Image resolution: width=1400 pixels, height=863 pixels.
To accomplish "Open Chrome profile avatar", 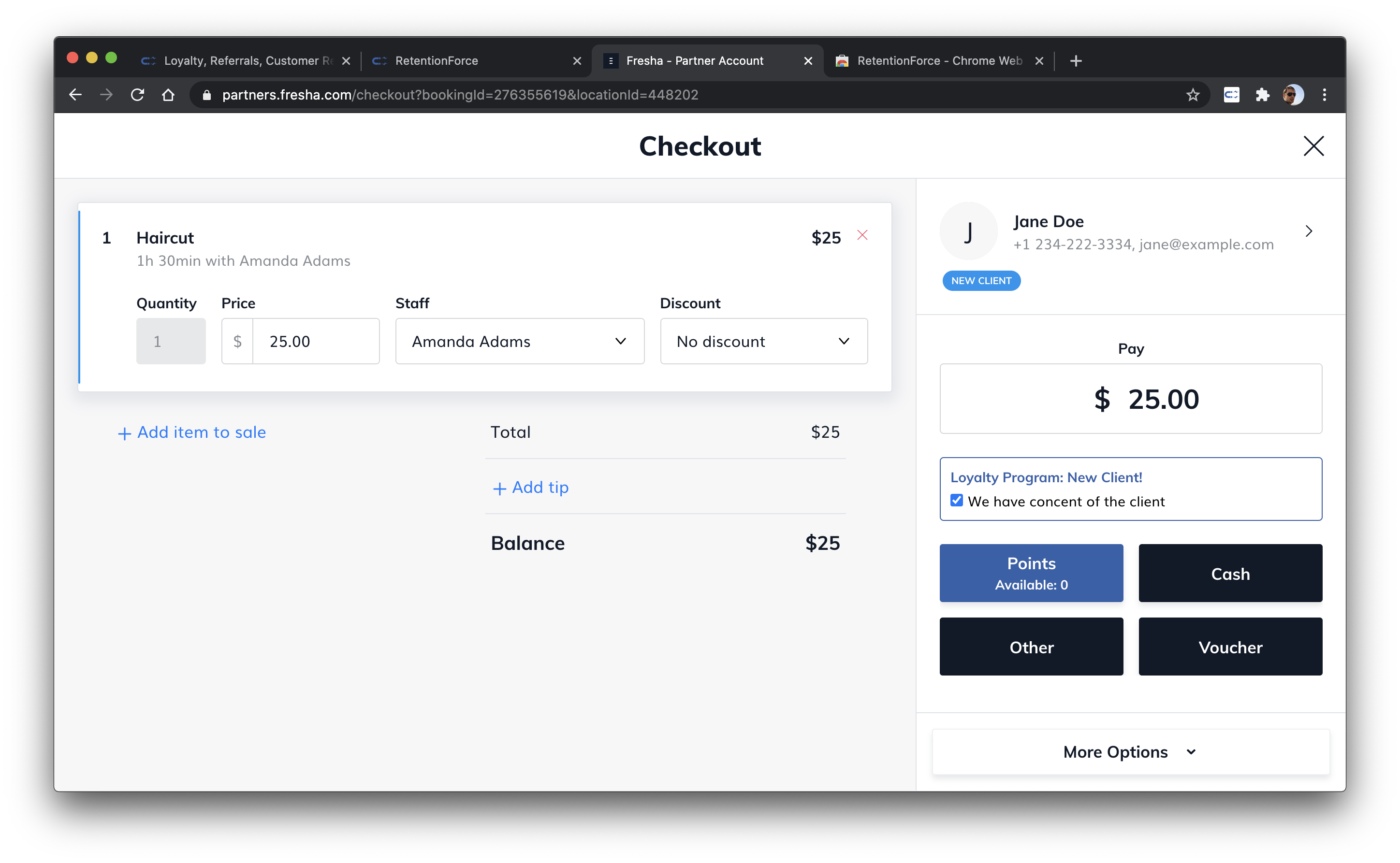I will click(1293, 95).
